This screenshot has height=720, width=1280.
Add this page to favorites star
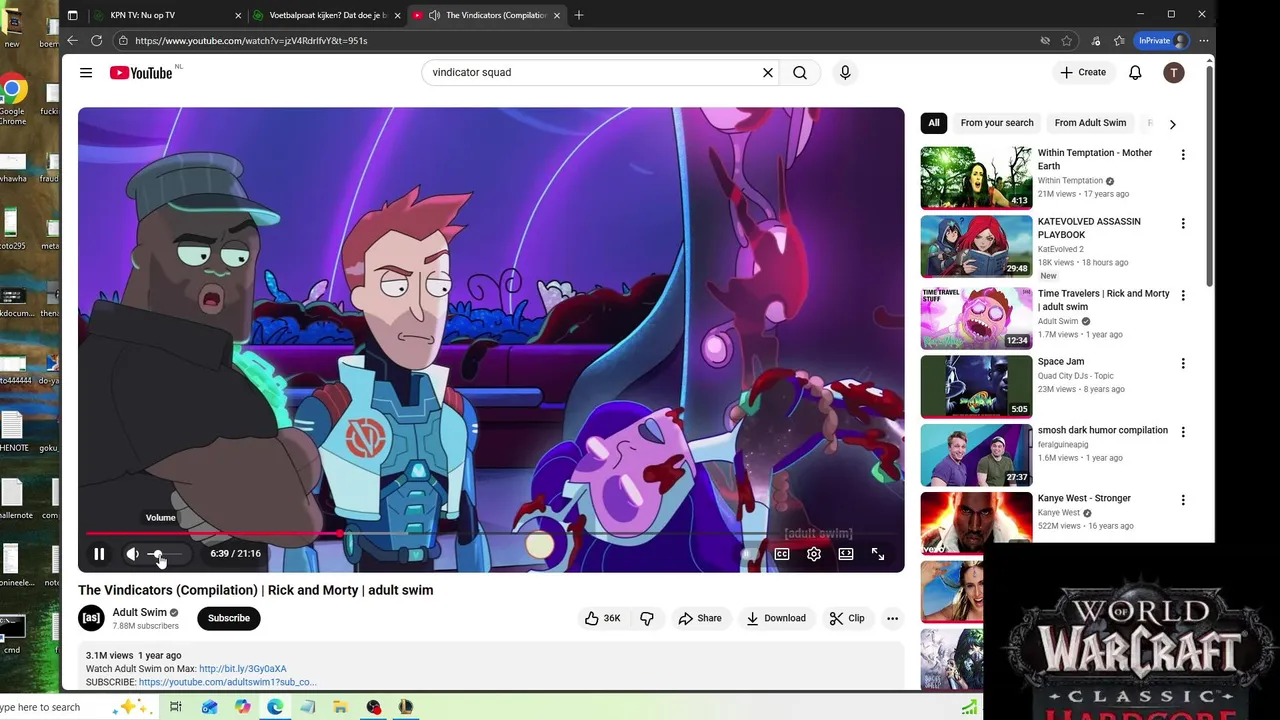[x=1067, y=41]
